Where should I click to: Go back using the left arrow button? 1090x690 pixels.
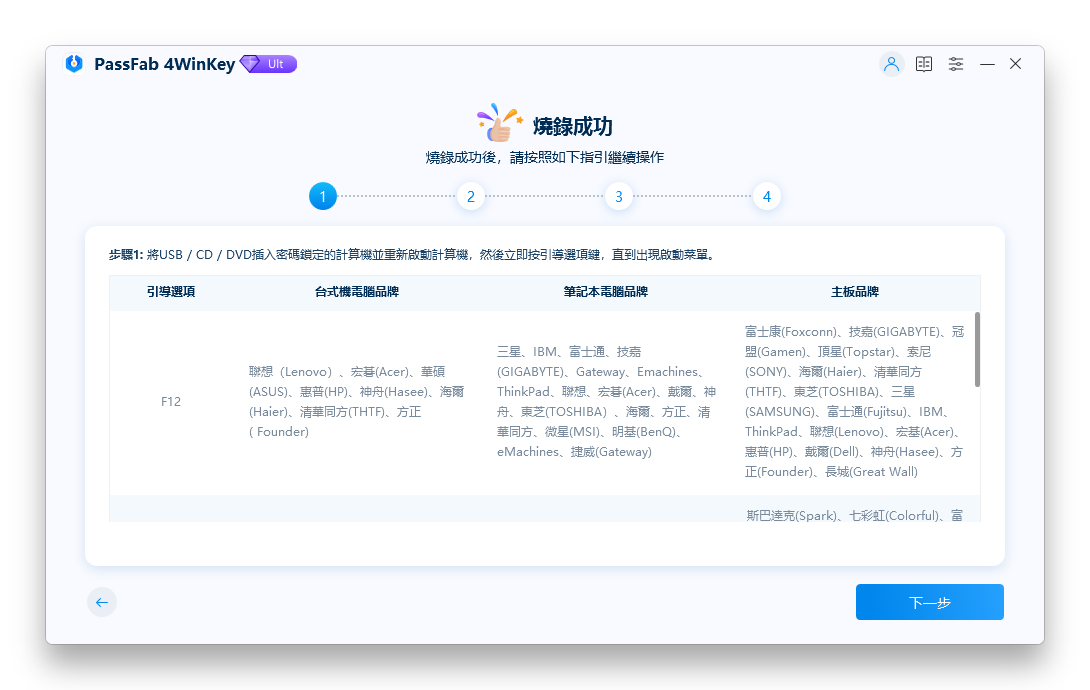click(x=102, y=602)
